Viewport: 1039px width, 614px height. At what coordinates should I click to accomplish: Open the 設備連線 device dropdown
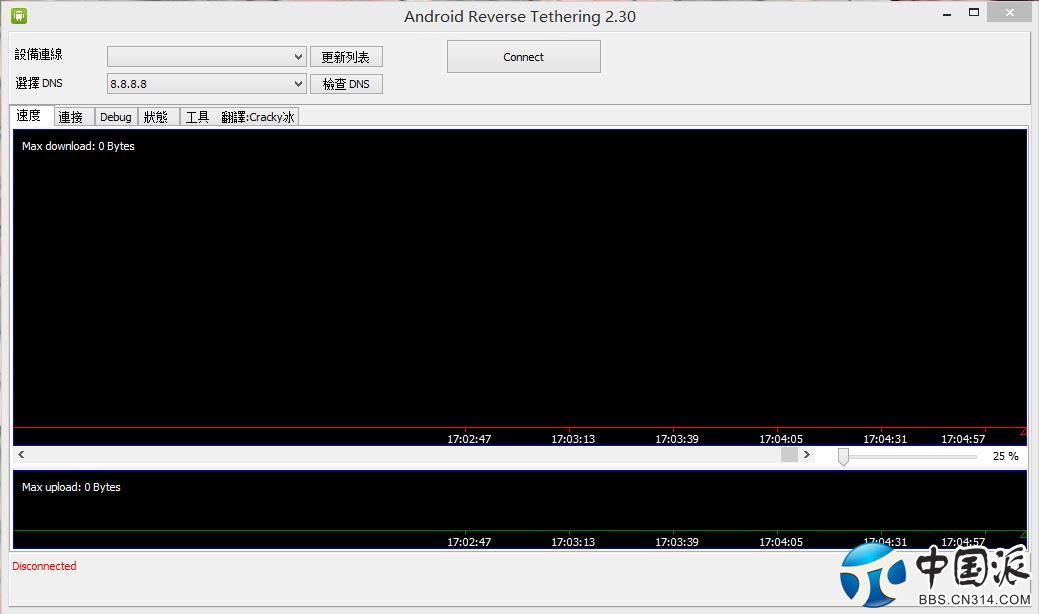pos(206,56)
